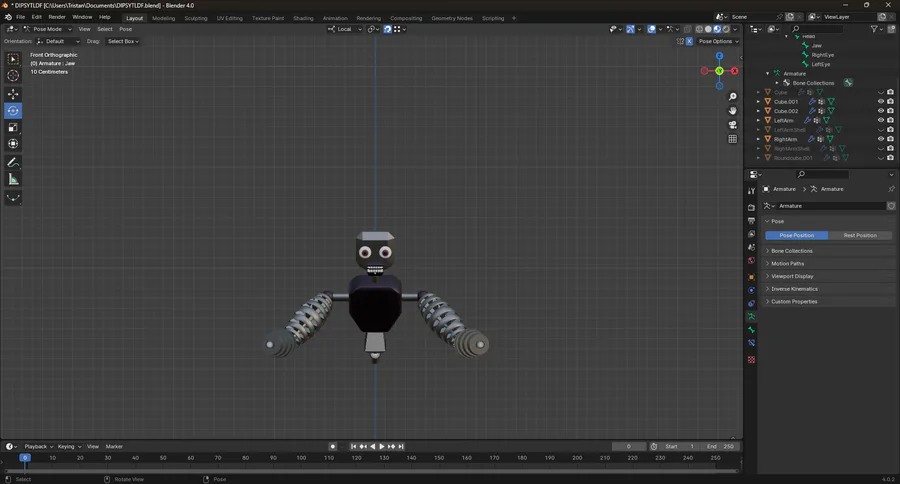This screenshot has width=900, height=484.
Task: Toggle camera view gizmo icon
Action: coord(733,125)
